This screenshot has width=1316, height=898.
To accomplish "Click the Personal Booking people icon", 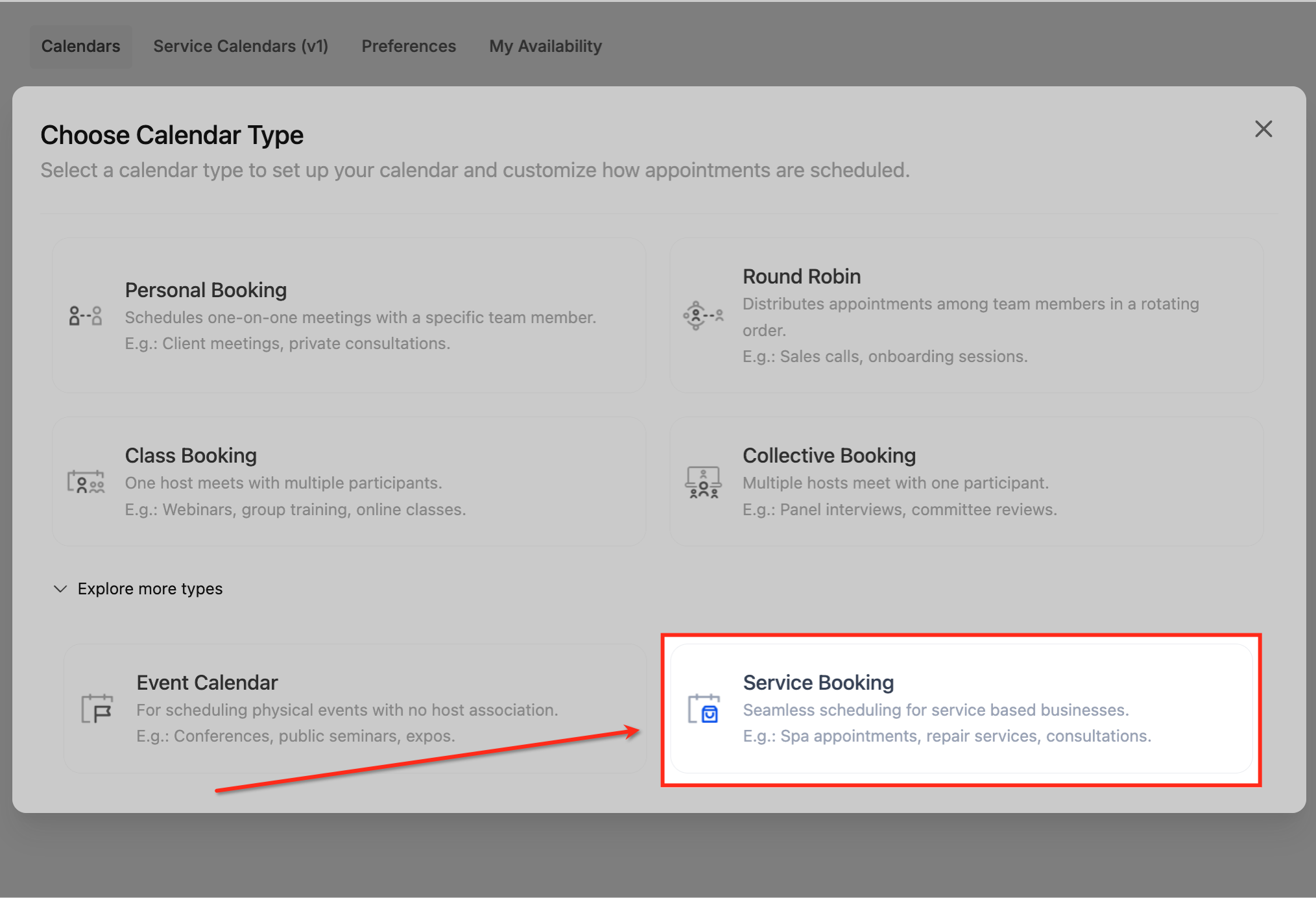I will coord(86,316).
